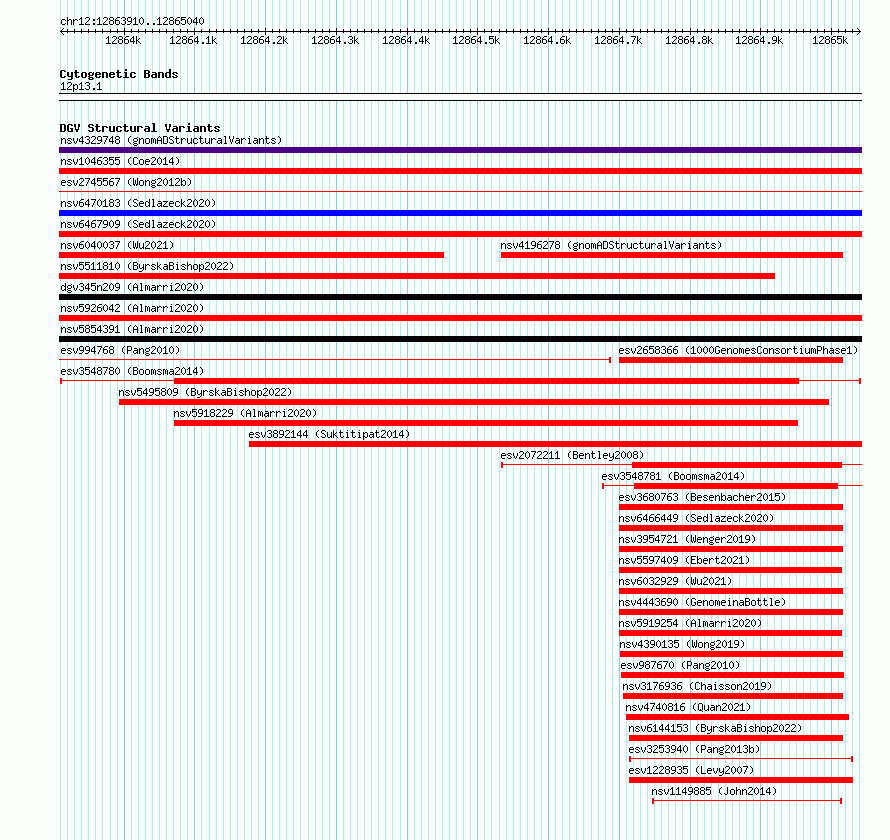Select the black dgv345n209 Almarri2020 bar
The width and height of the screenshot is (890, 840).
(x=460, y=297)
